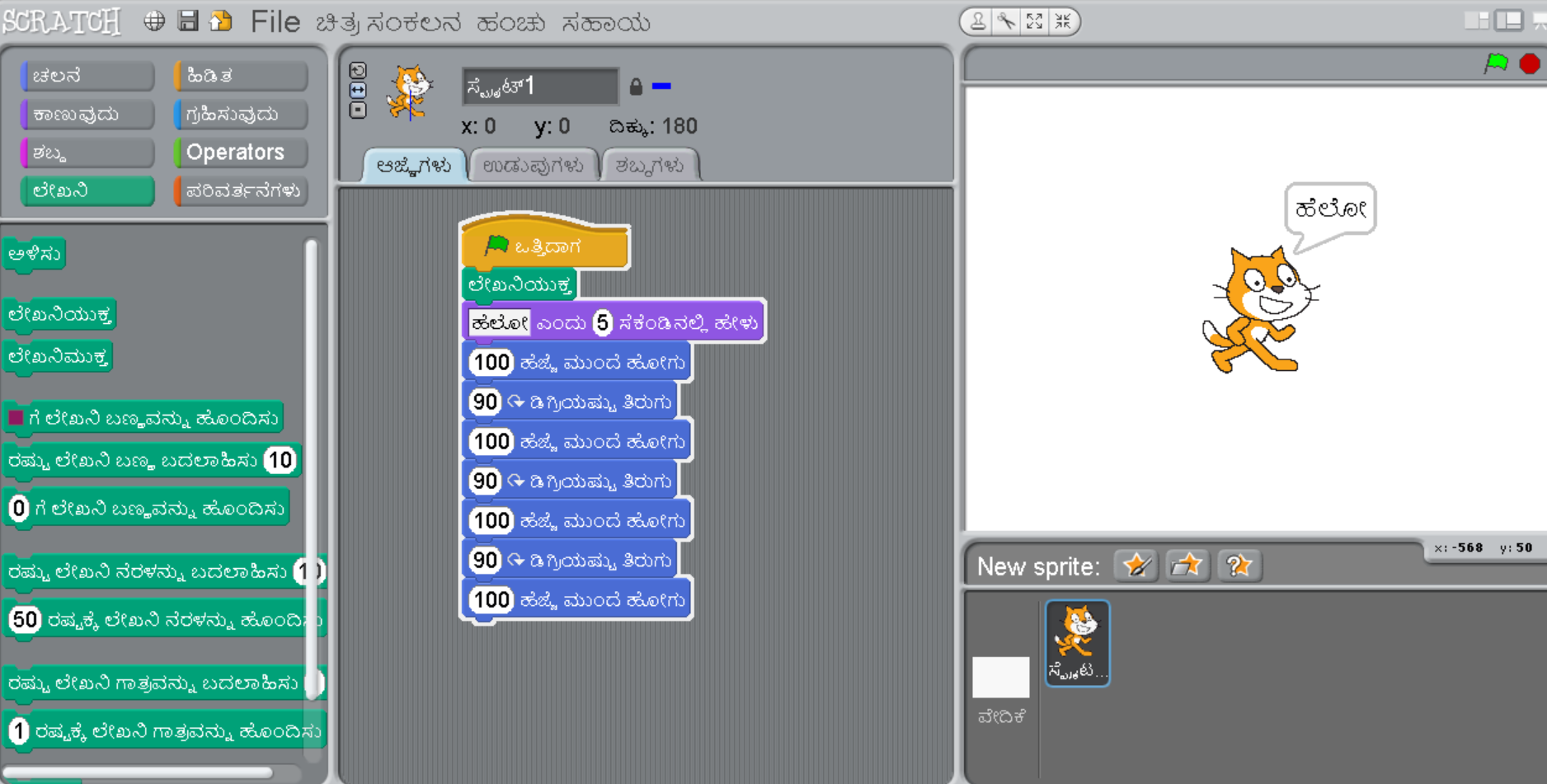This screenshot has width=1547, height=784.
Task: Paint a new sprite
Action: (1136, 566)
